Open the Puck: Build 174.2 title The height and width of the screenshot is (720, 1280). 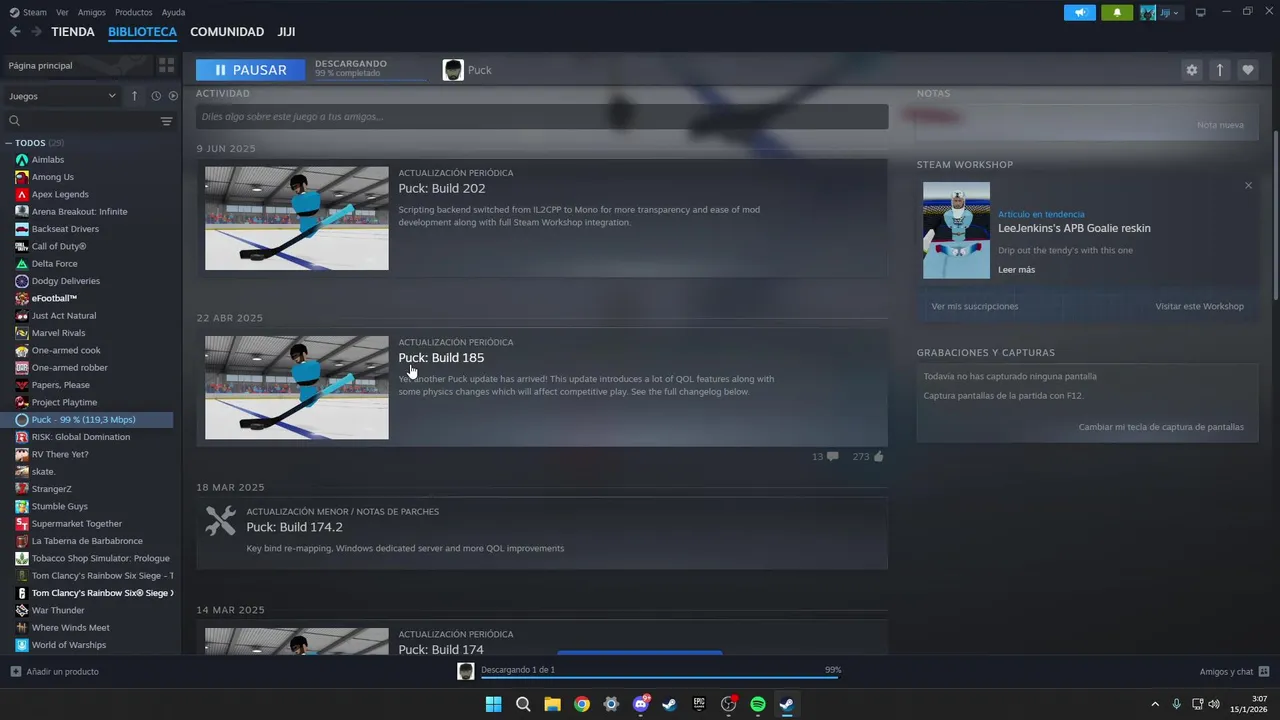pos(294,527)
